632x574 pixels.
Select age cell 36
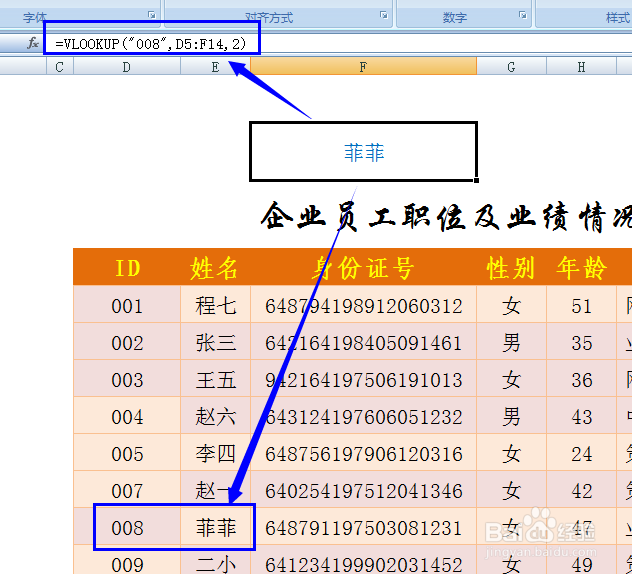[581, 379]
